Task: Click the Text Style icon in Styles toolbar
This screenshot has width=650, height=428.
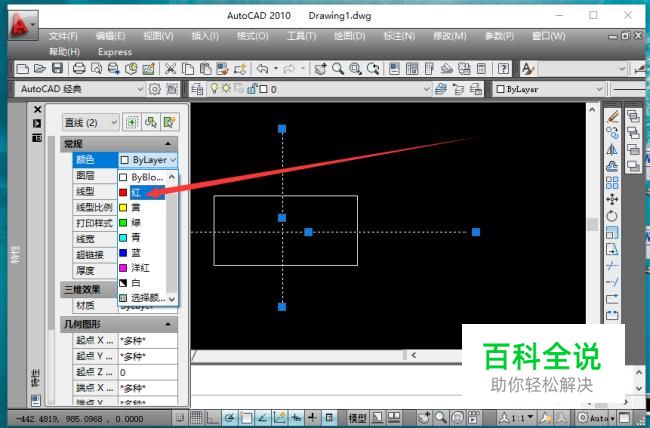Action: (527, 68)
